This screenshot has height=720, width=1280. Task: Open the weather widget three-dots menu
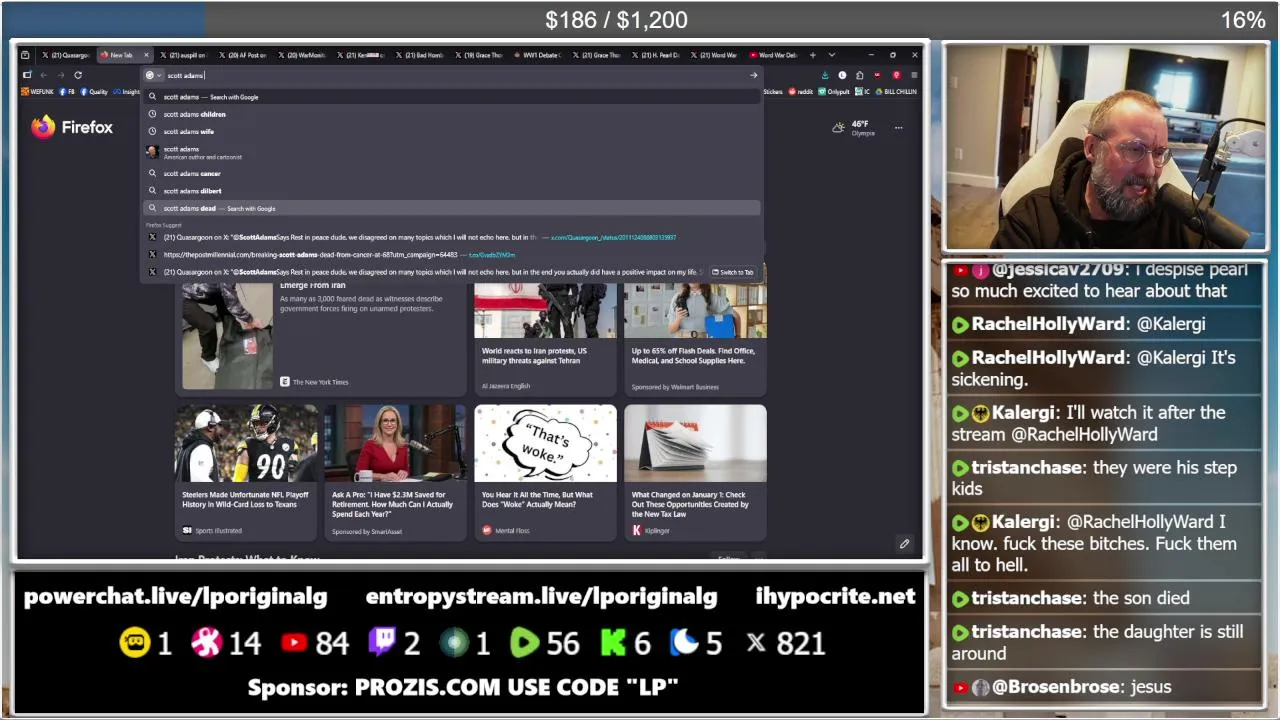pos(898,128)
